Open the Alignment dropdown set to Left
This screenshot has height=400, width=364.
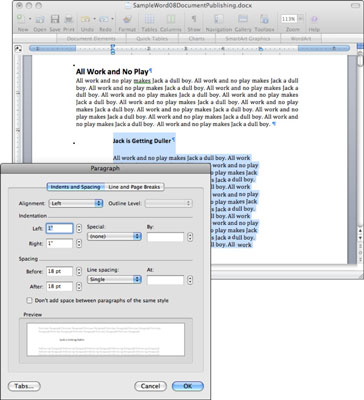coord(76,203)
